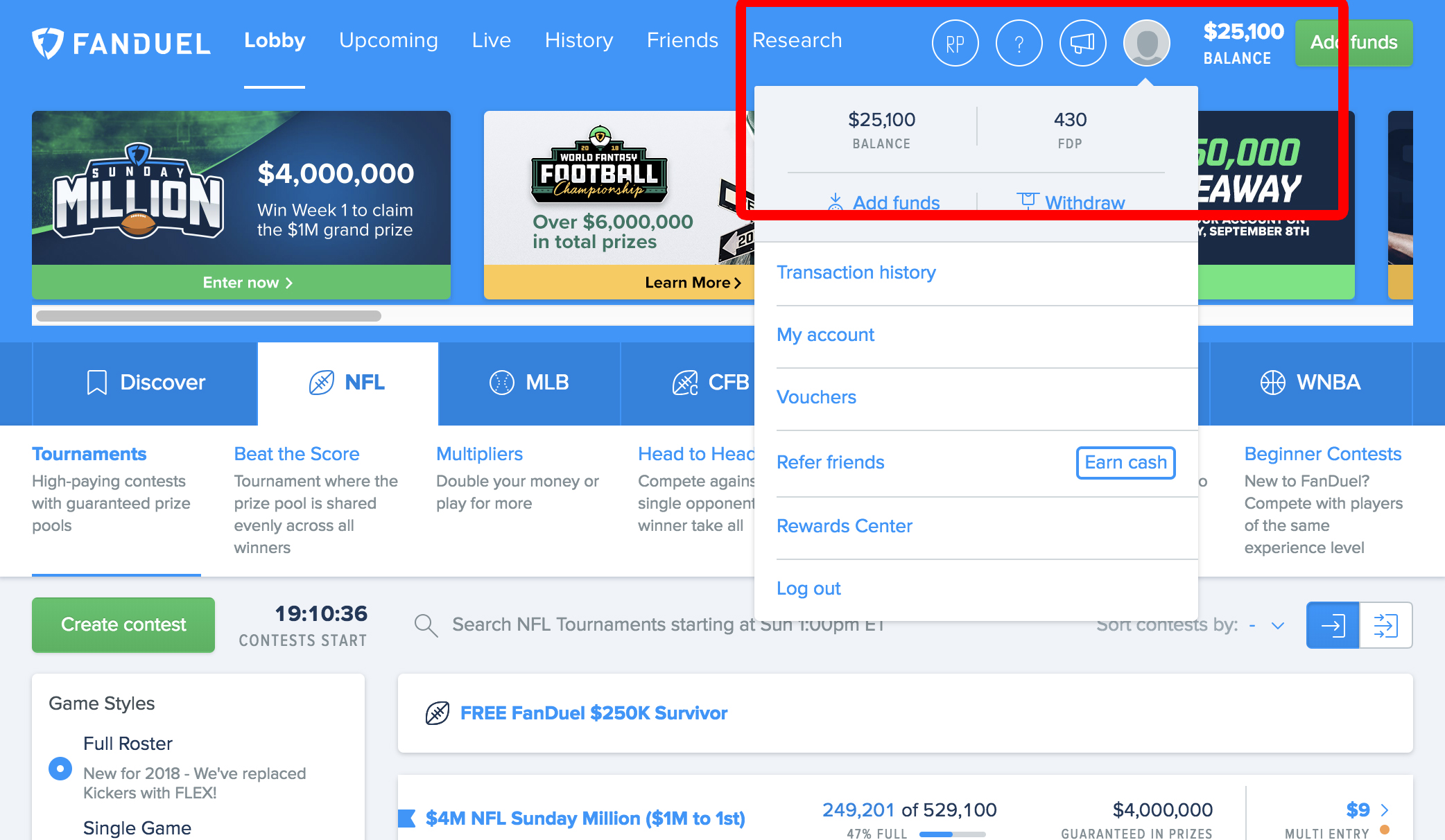Image resolution: width=1445 pixels, height=840 pixels.
Task: Click the MLB baseball icon in tab
Action: [x=502, y=383]
